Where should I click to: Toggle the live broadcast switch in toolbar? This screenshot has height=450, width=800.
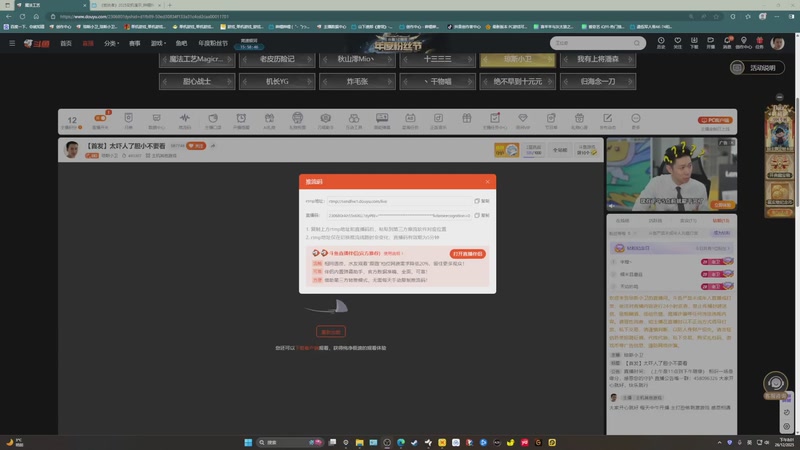click(100, 118)
